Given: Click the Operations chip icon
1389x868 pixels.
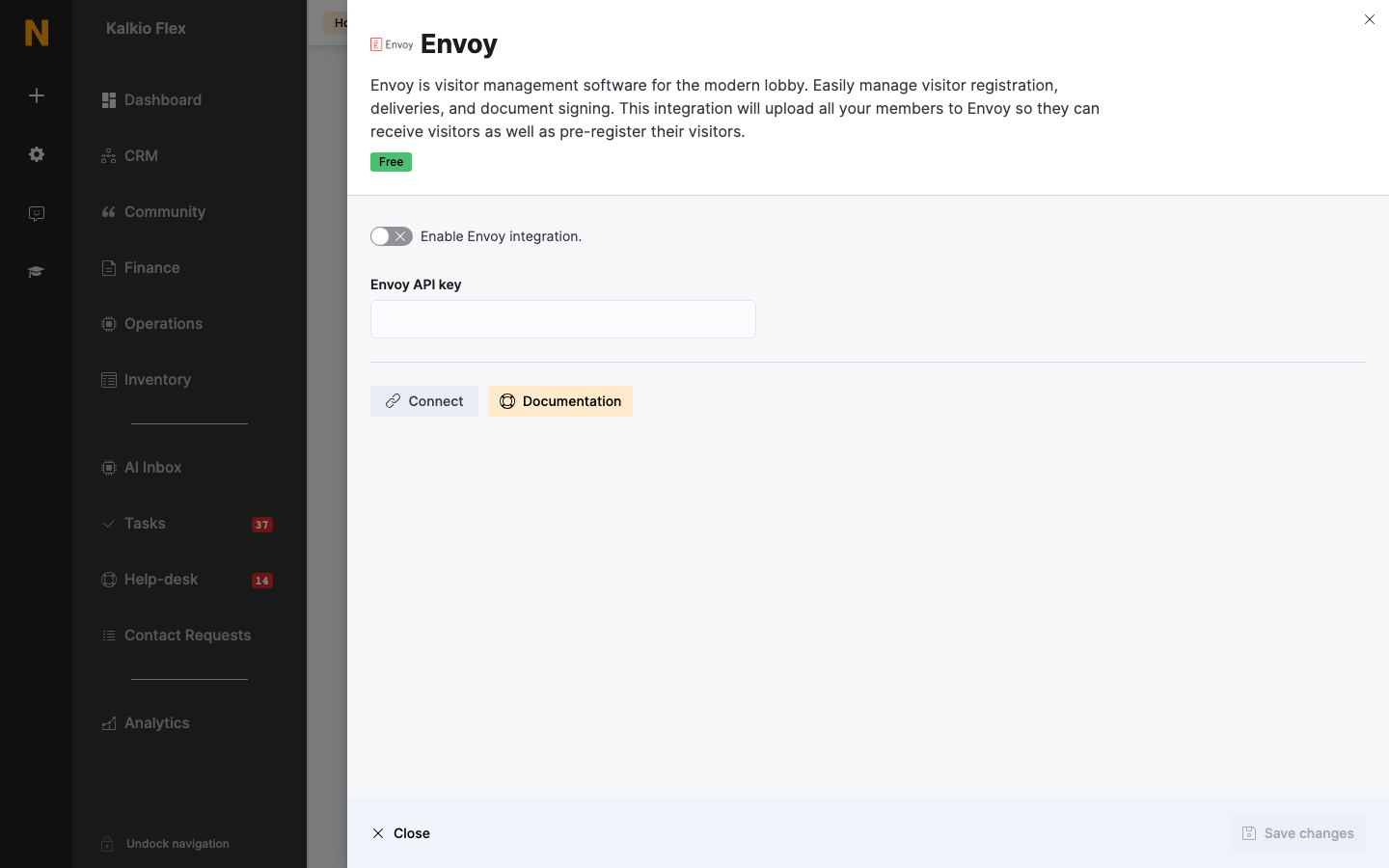Looking at the screenshot, I should point(109,324).
